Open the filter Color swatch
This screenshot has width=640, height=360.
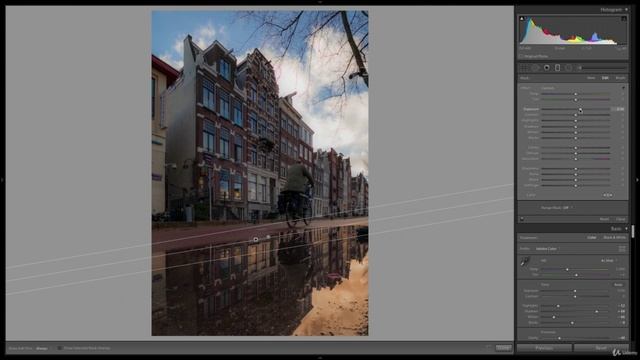tap(608, 195)
